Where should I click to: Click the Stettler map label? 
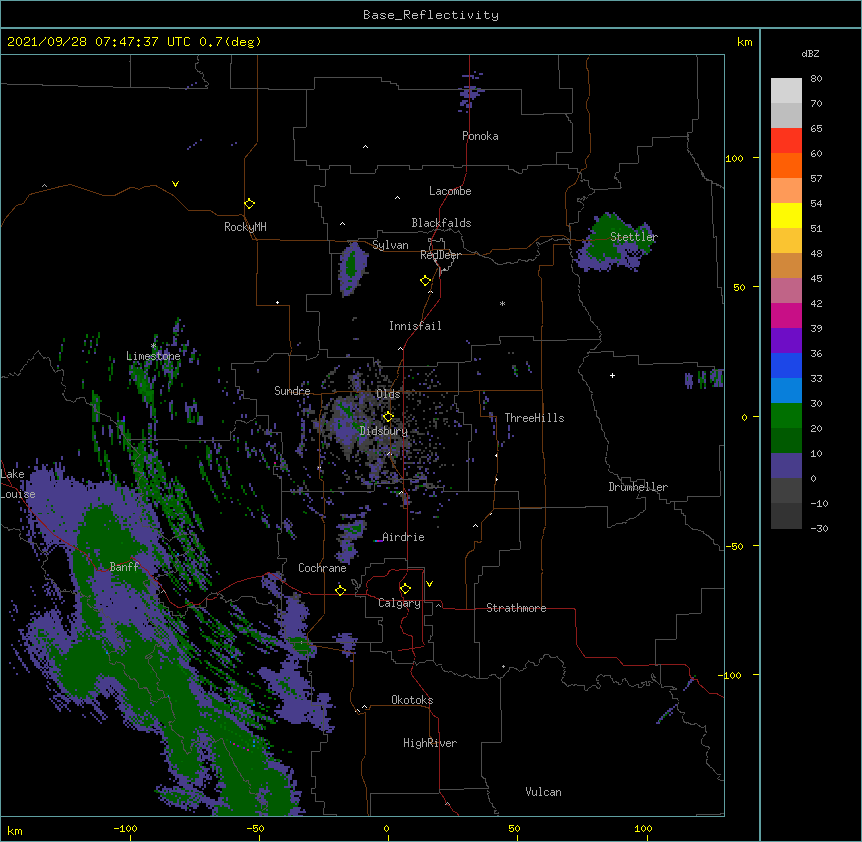(x=634, y=237)
